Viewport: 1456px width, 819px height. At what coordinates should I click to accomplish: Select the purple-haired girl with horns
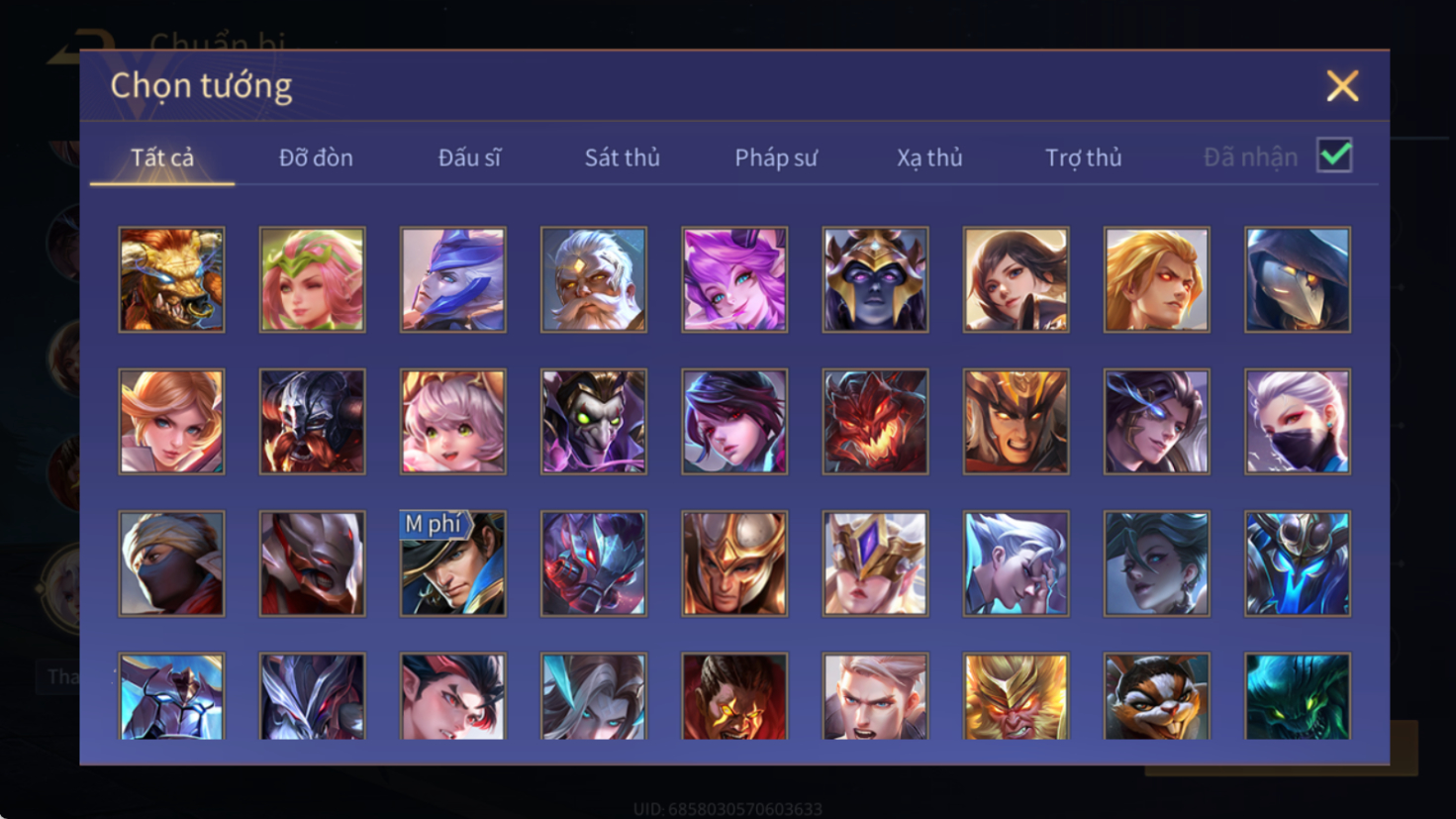pyautogui.click(x=734, y=279)
